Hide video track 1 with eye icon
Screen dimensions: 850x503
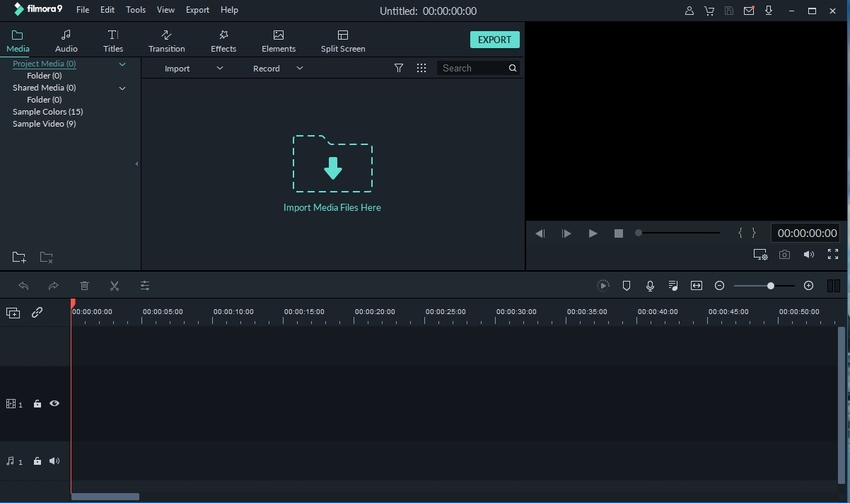coord(54,404)
